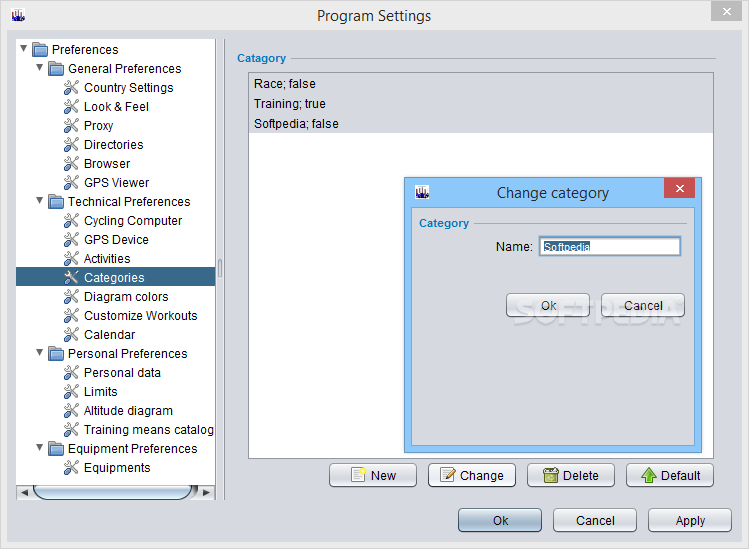Click the Preferences root folder icon
This screenshot has width=749, height=549.
point(40,50)
